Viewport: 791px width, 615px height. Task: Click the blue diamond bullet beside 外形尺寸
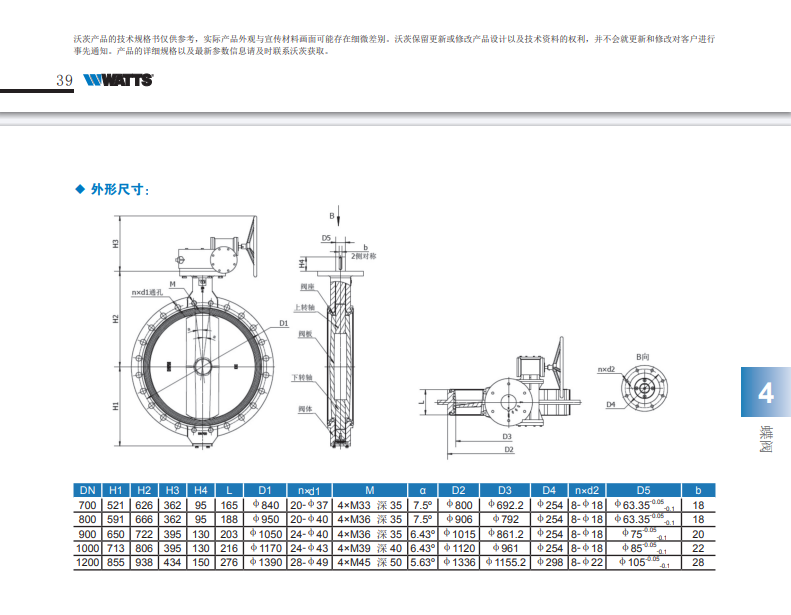pos(81,188)
